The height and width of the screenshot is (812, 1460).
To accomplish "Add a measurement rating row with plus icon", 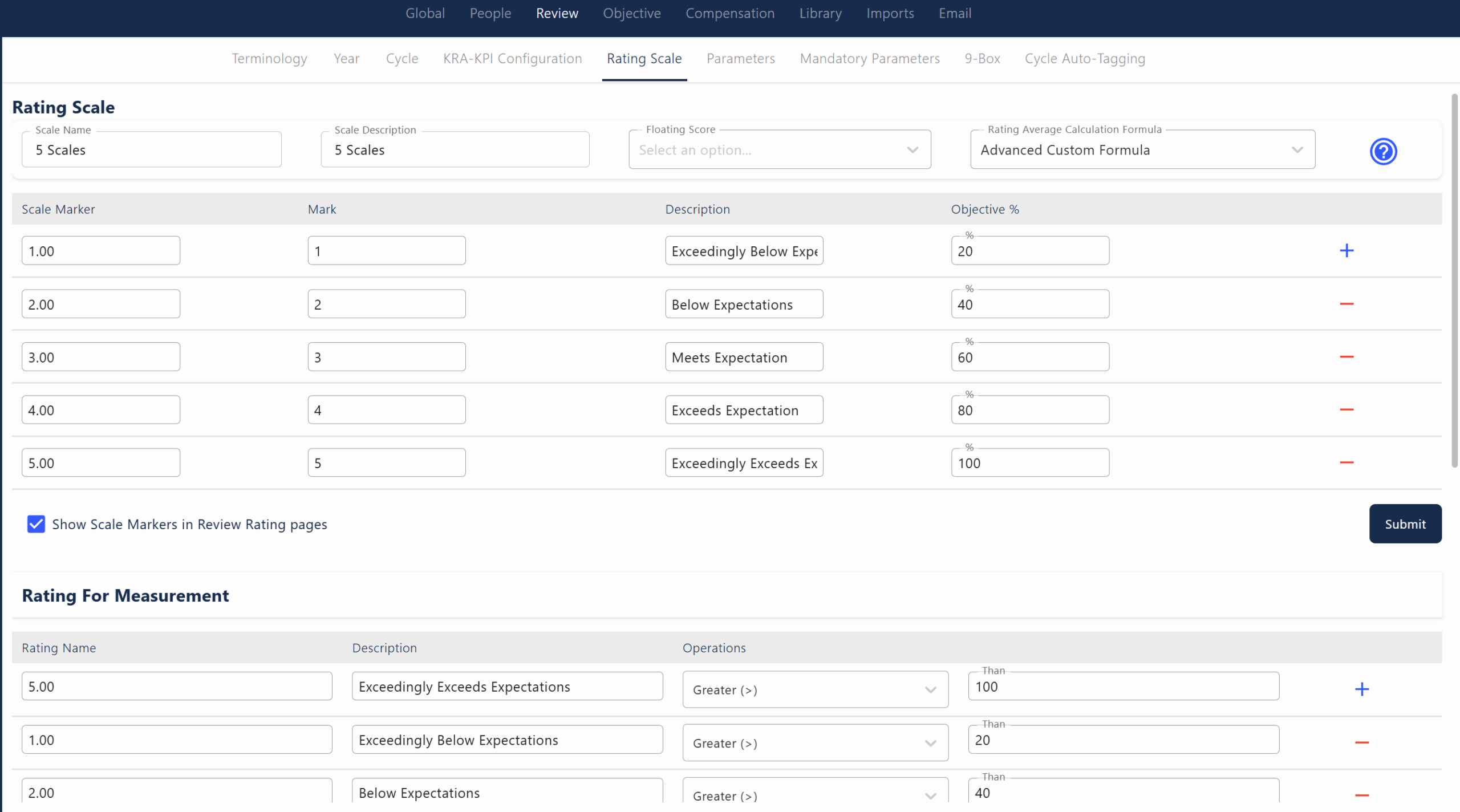I will [1361, 689].
